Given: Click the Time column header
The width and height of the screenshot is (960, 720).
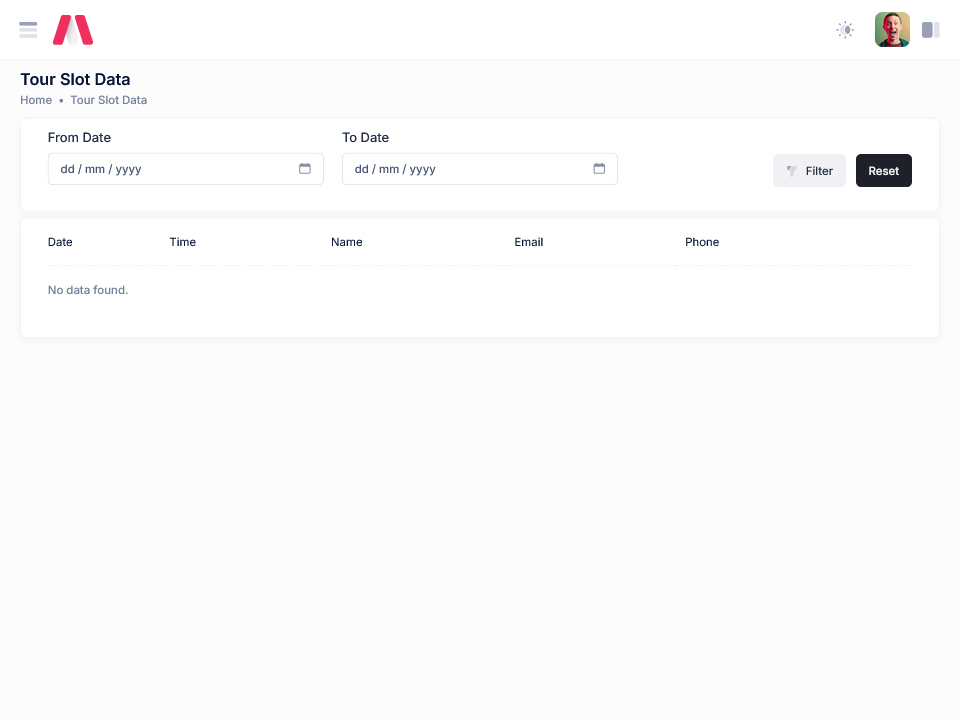Looking at the screenshot, I should pyautogui.click(x=183, y=242).
